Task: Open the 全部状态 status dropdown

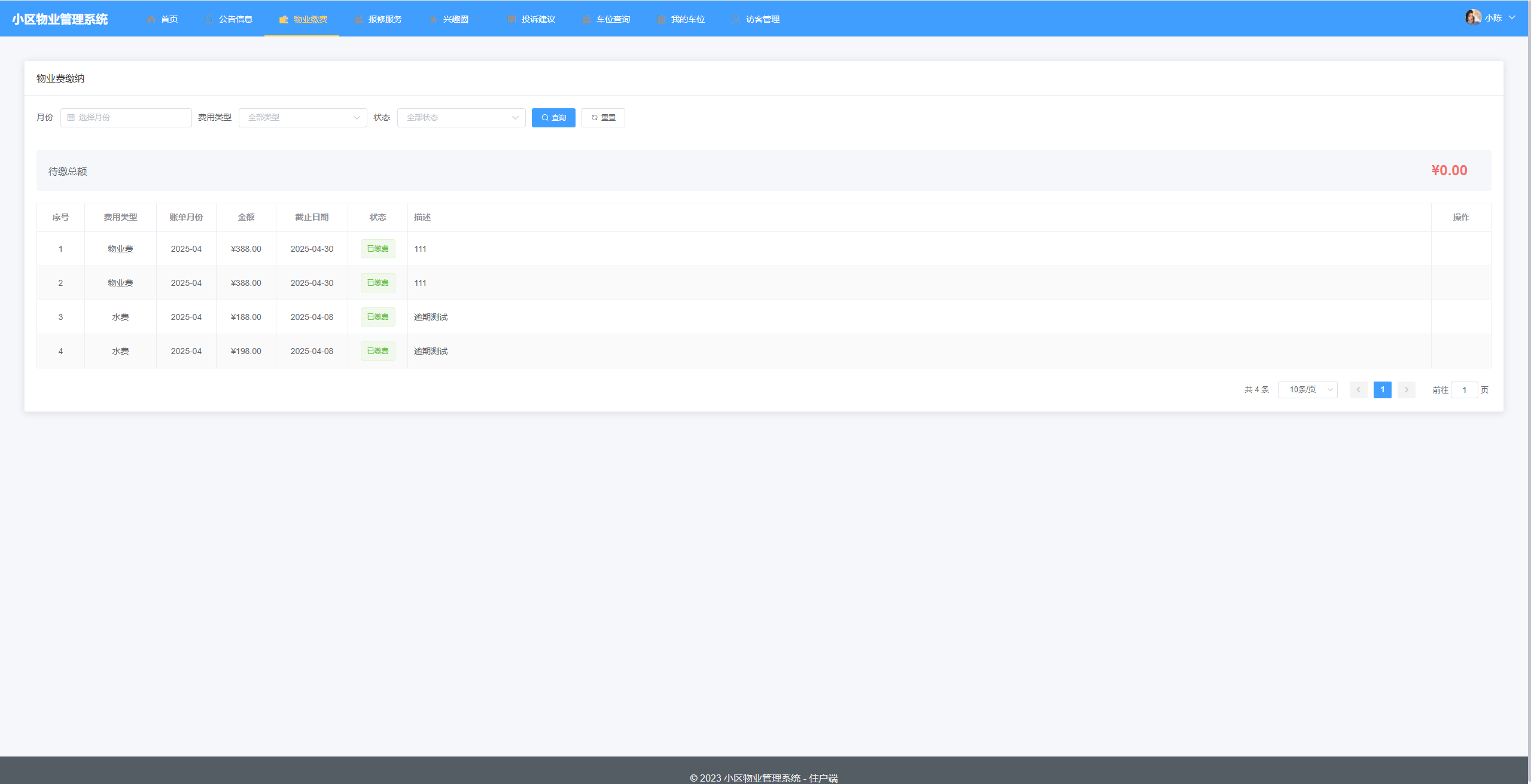Action: pos(461,118)
